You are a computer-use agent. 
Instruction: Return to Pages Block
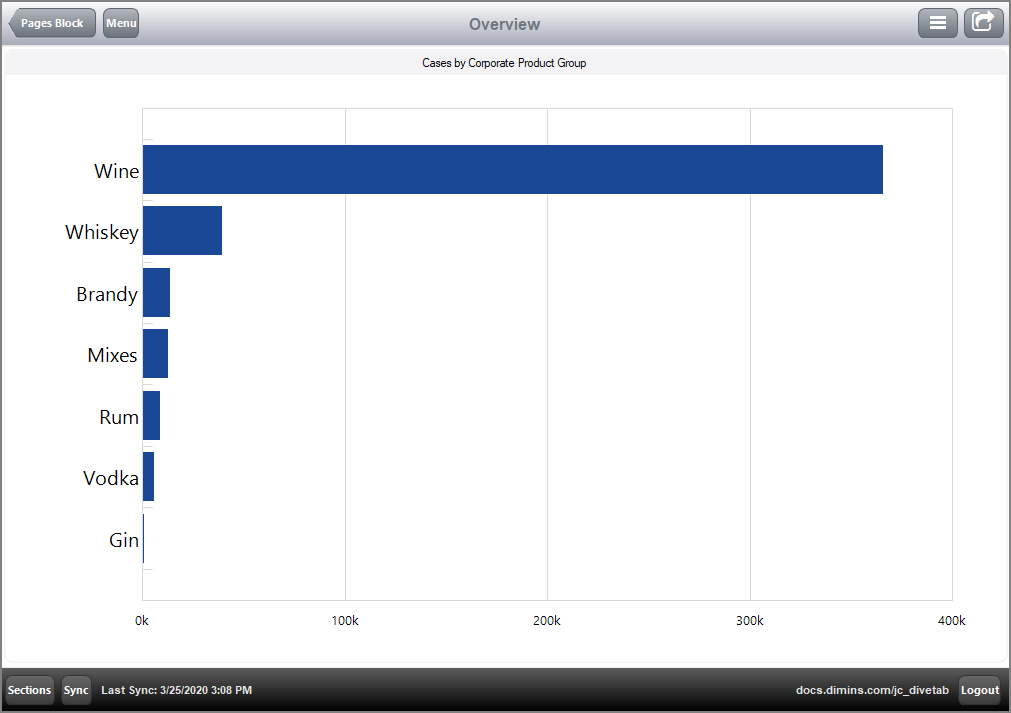[x=51, y=23]
